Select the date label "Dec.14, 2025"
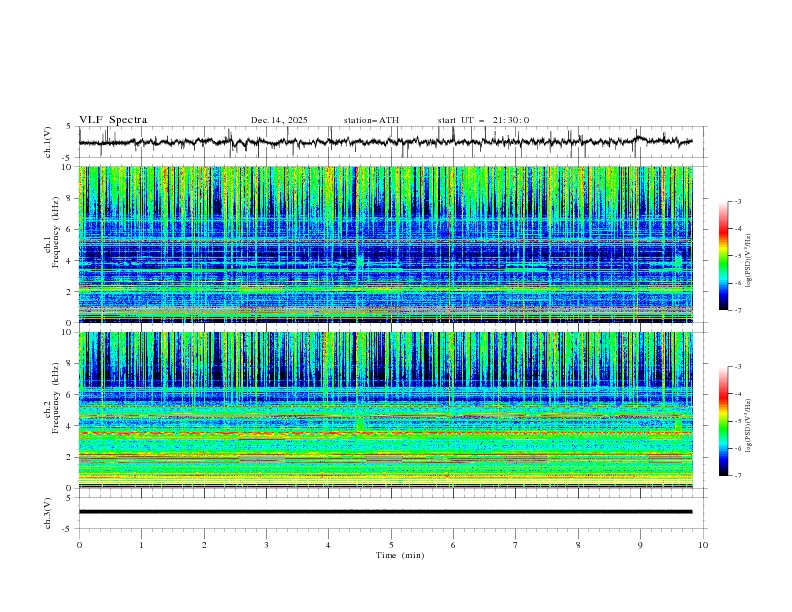Screen dimensions: 792x612 coord(279,120)
